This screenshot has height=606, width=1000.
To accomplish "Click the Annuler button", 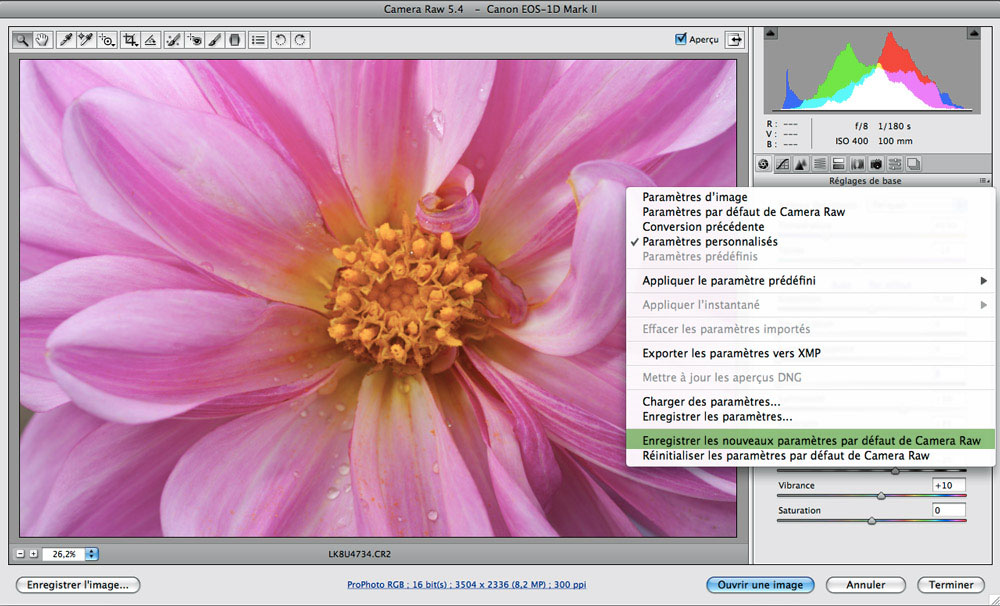I will coord(865,585).
